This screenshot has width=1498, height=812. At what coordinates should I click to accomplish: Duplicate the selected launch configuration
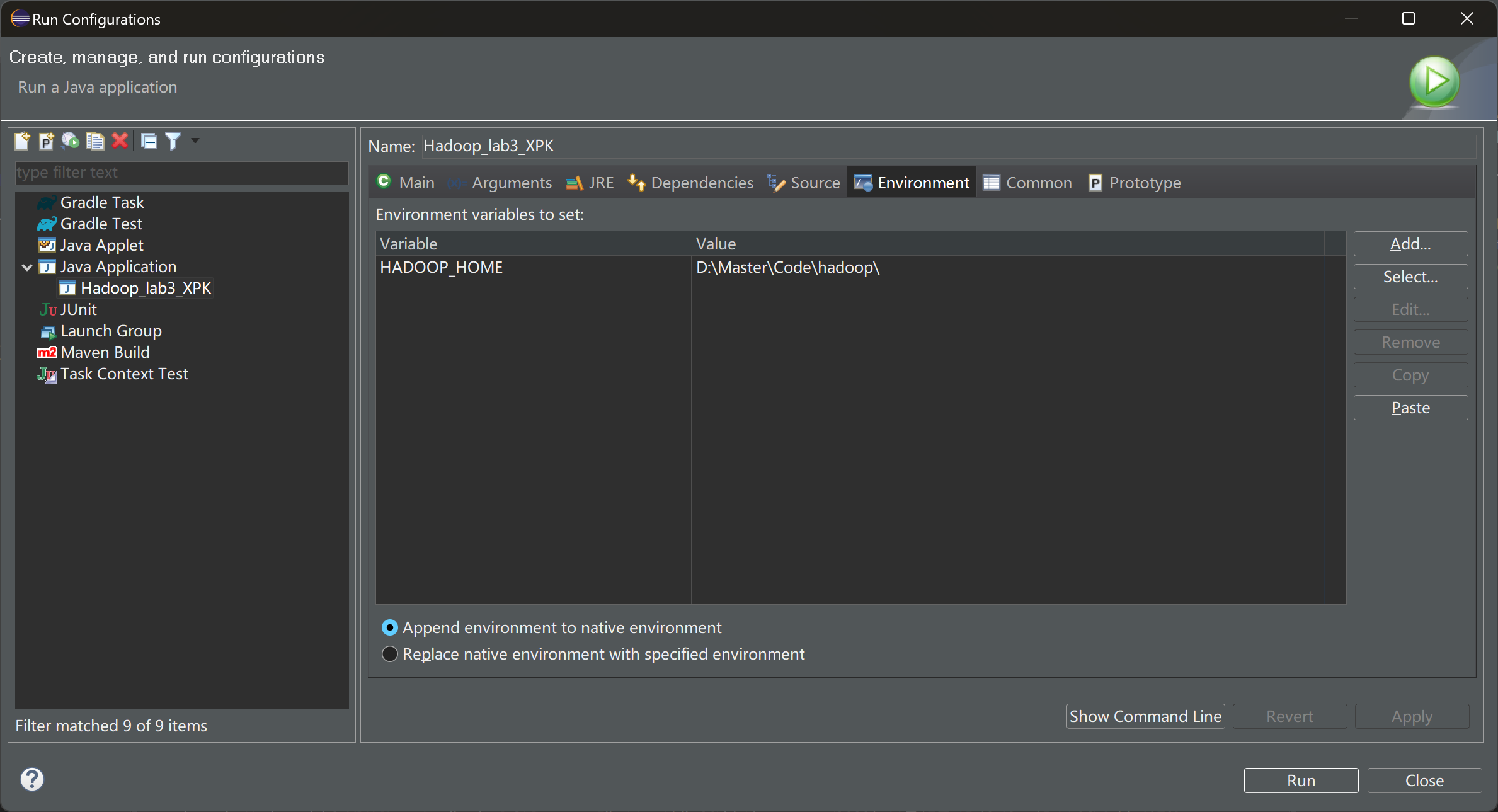tap(95, 140)
